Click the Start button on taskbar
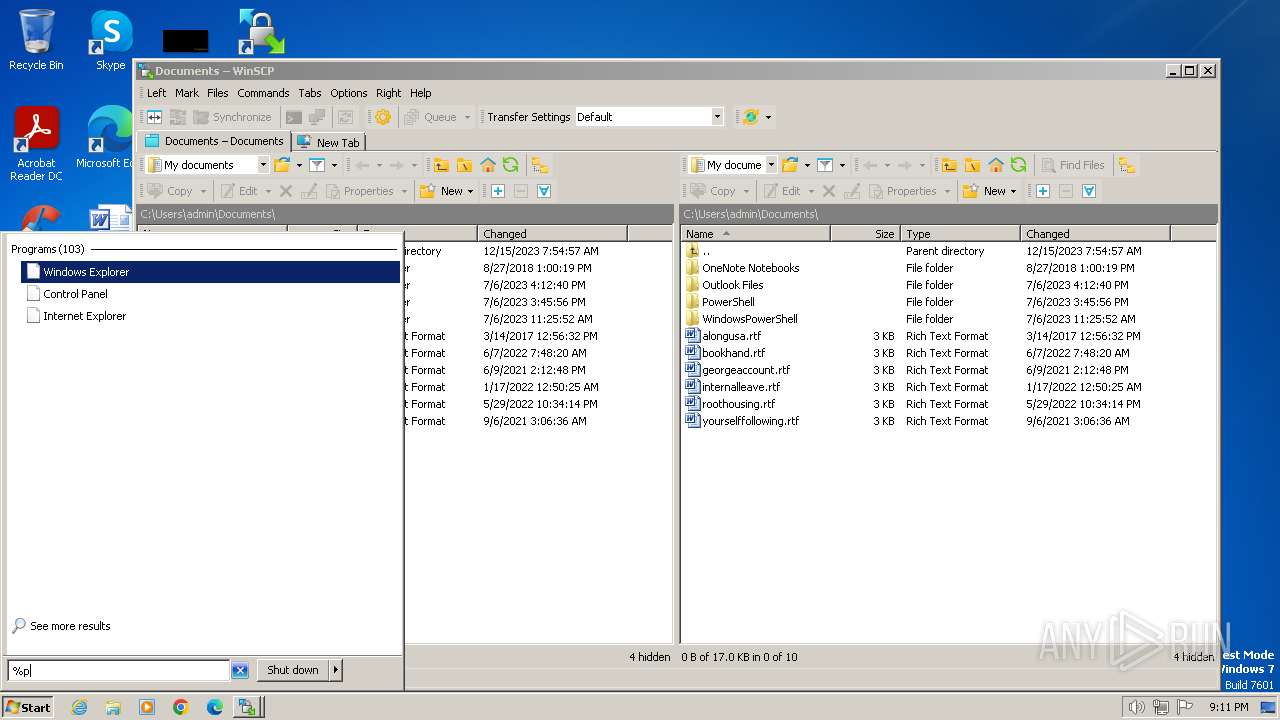This screenshot has height=720, width=1280. [28, 707]
